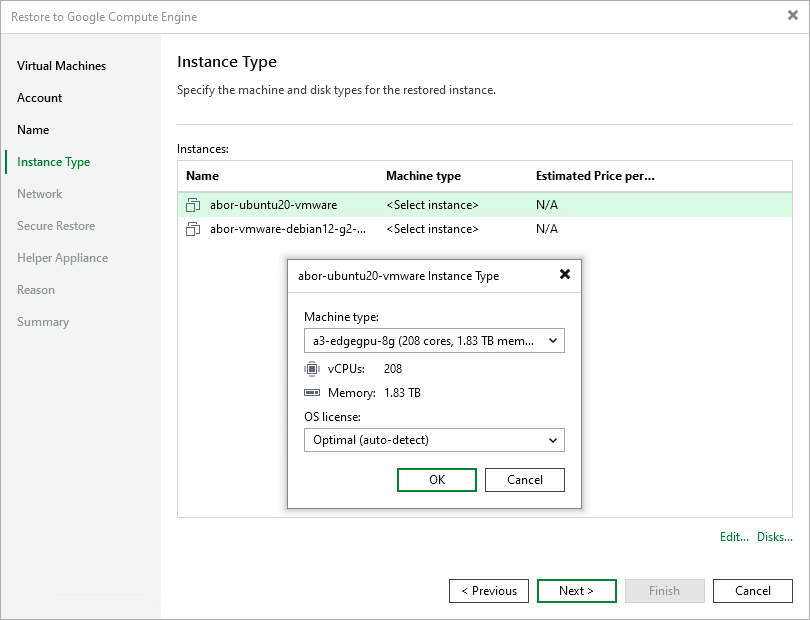Close the Restore to Google Compute Engine wizard
810x620 pixels.
pyautogui.click(x=792, y=16)
